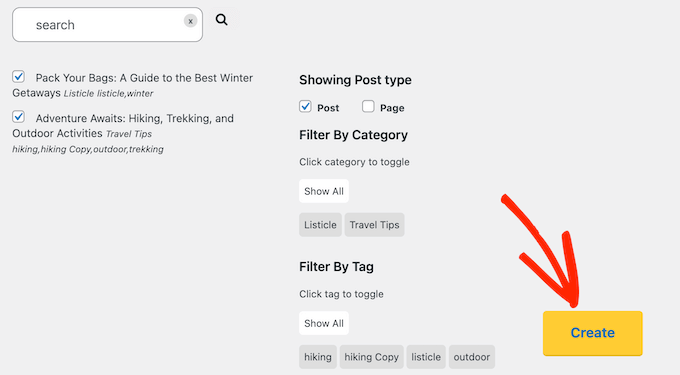The image size is (680, 375).
Task: Click Show All under Filter By Tag
Action: click(324, 323)
